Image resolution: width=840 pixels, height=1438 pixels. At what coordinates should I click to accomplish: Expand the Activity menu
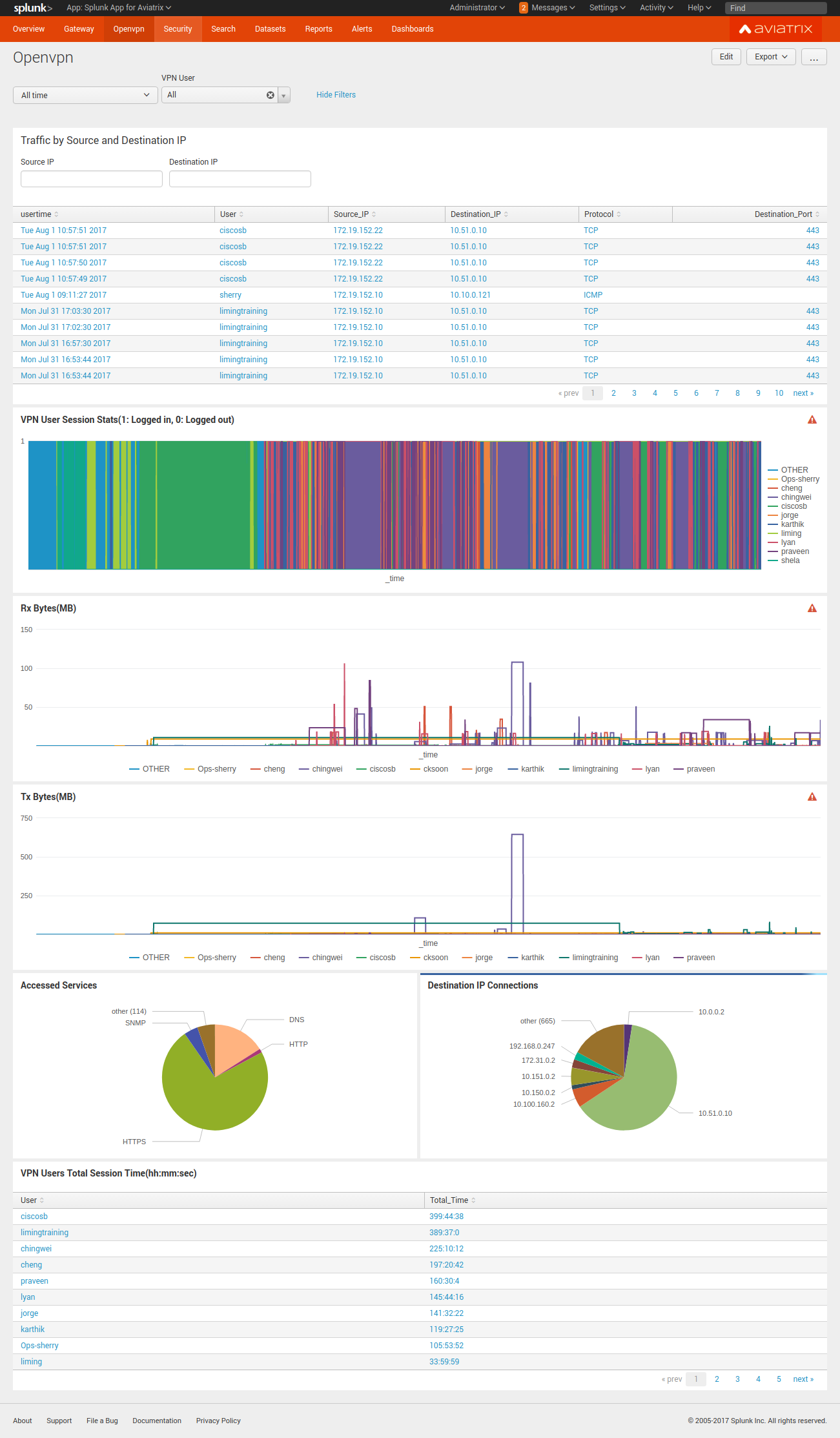[x=657, y=8]
